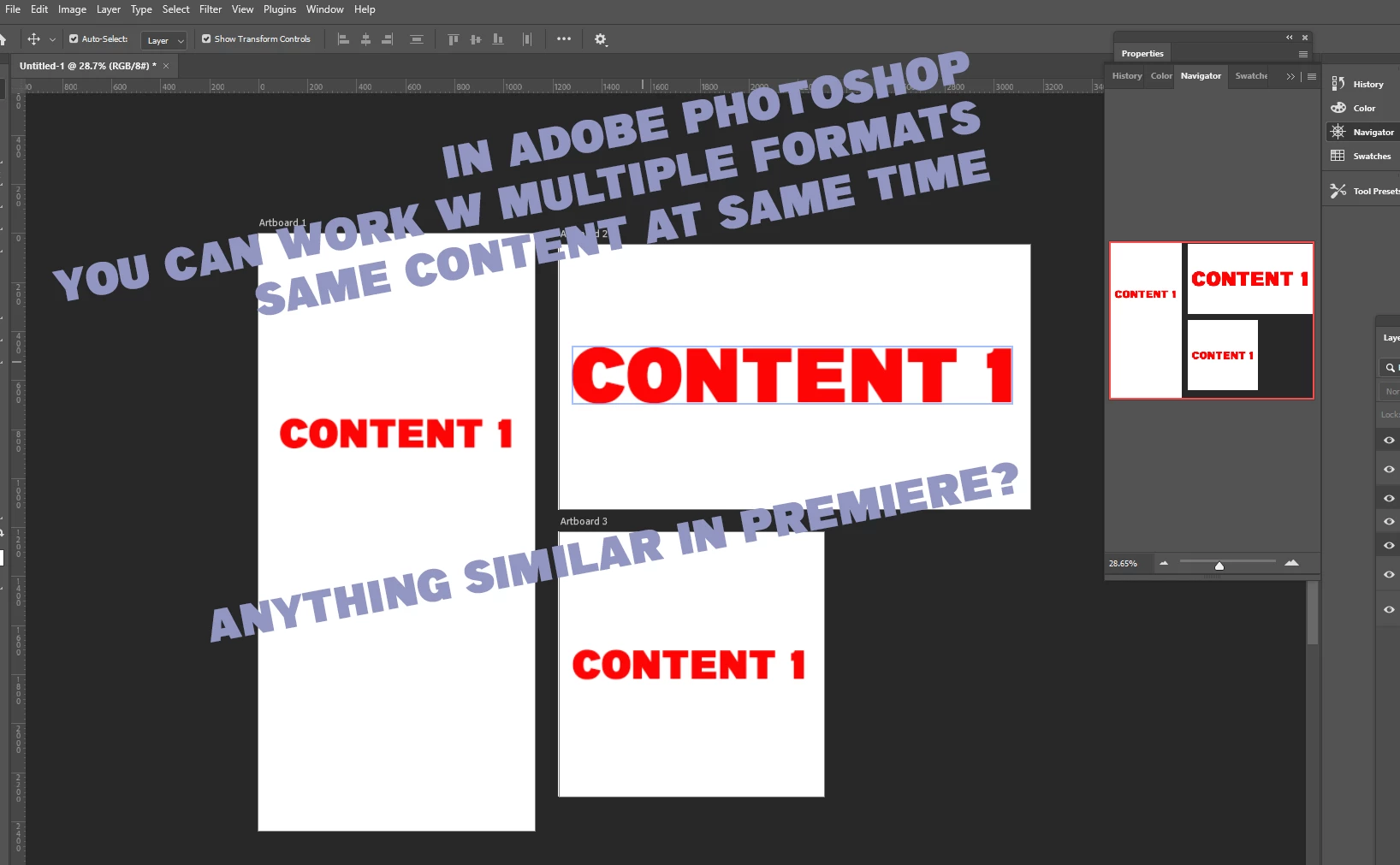Open the three-dots align and distribute options
The image size is (1400, 865).
pyautogui.click(x=564, y=39)
